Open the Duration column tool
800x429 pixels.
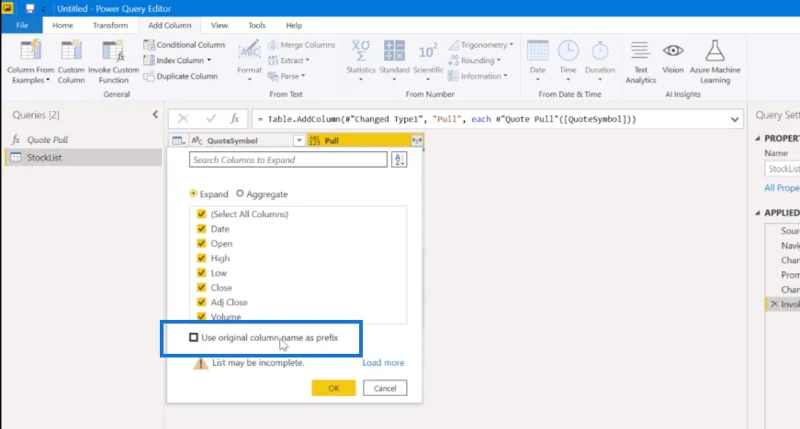599,61
